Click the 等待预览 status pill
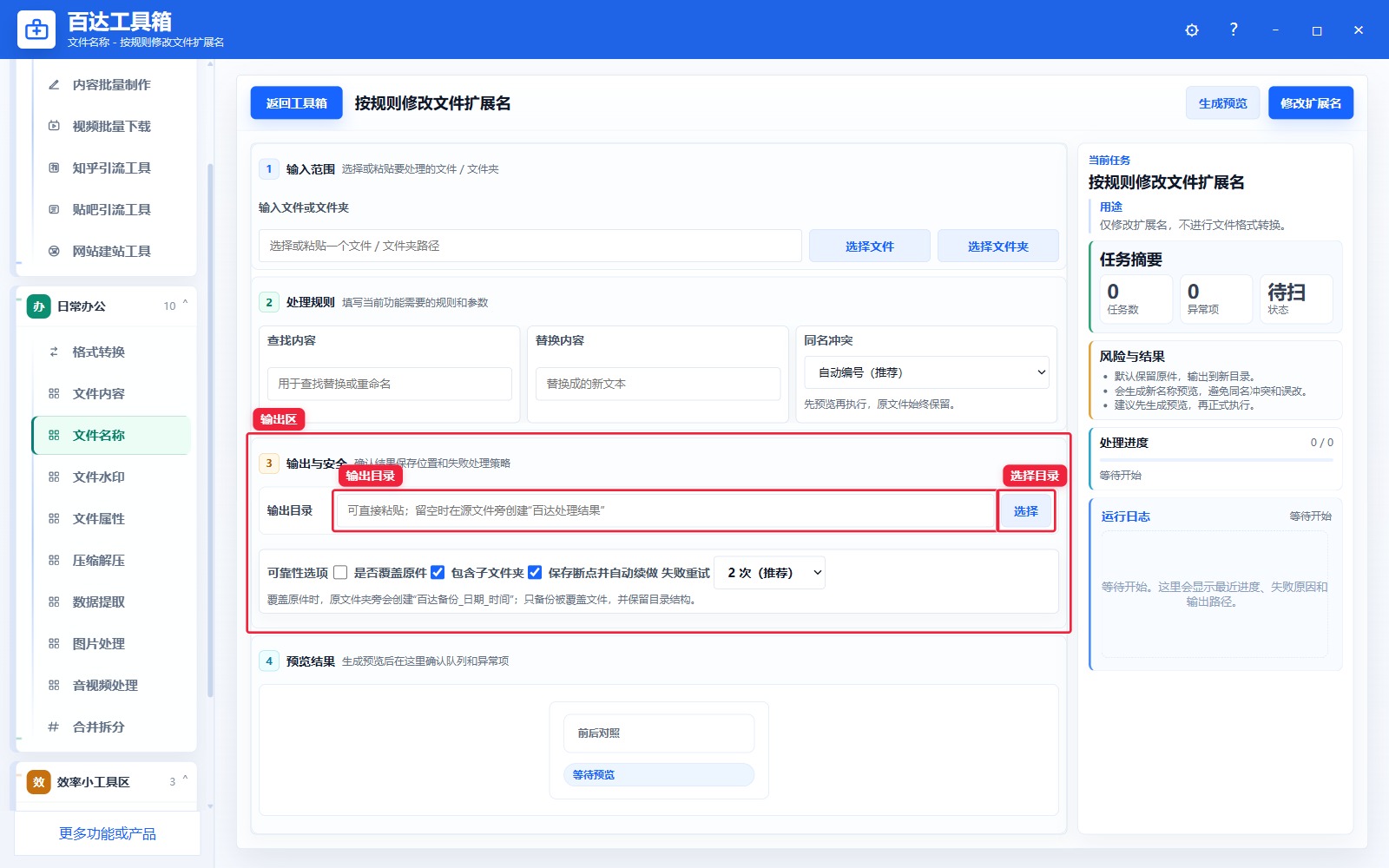The height and width of the screenshot is (868, 1389). (659, 775)
